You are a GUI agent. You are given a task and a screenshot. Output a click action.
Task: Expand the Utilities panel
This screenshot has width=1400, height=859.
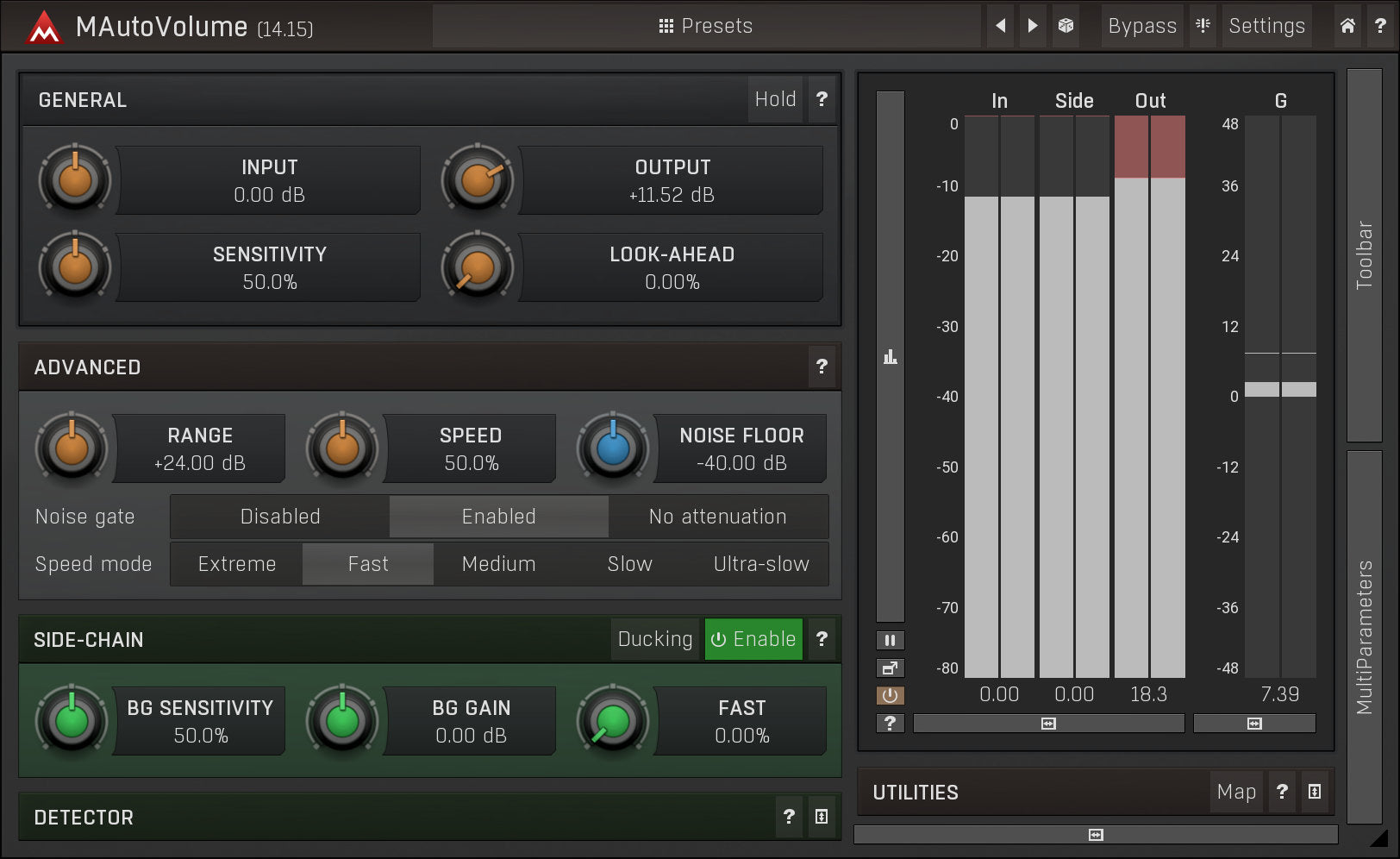(x=1314, y=792)
